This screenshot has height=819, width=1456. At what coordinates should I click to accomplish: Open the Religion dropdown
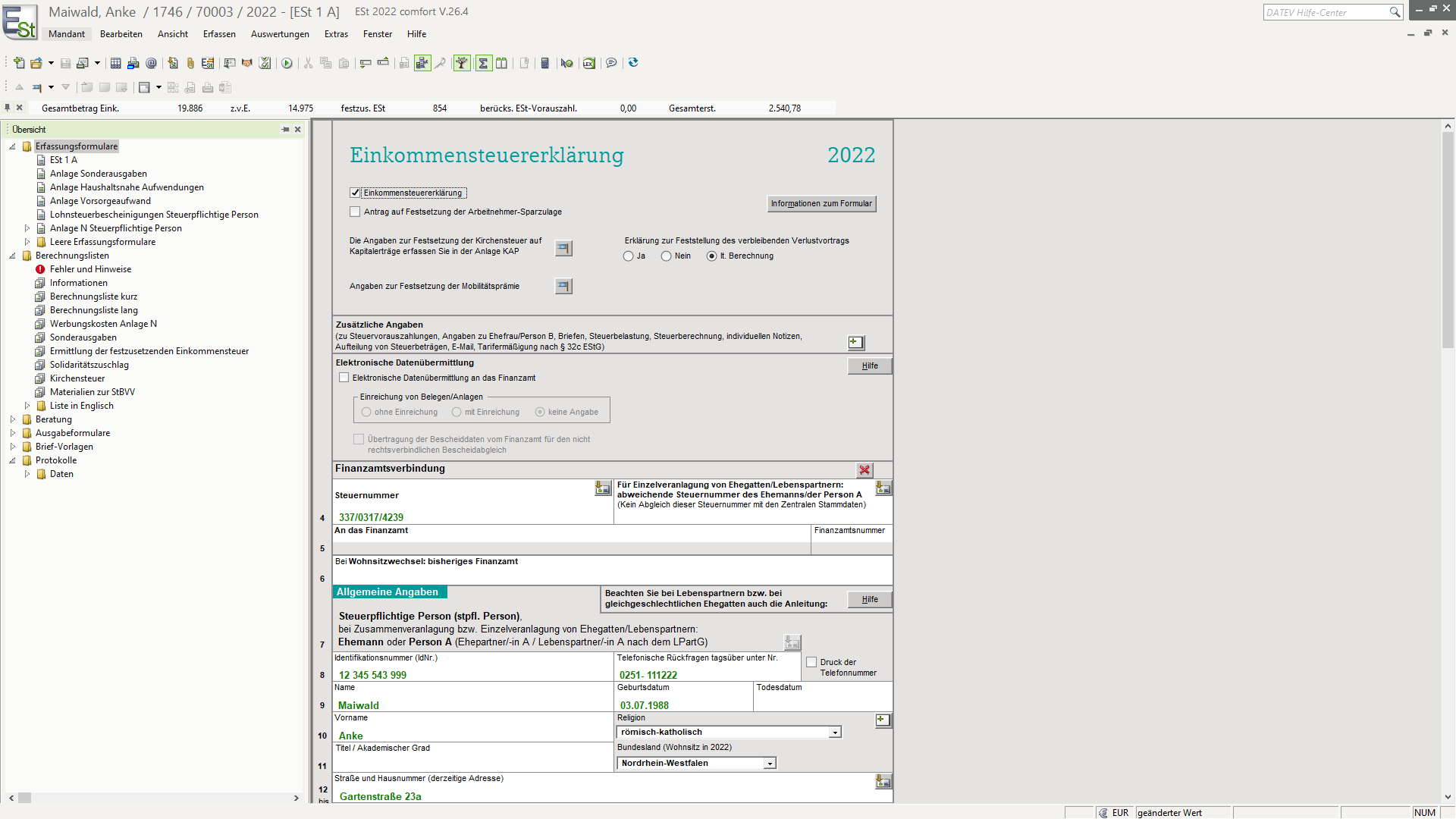pyautogui.click(x=835, y=733)
